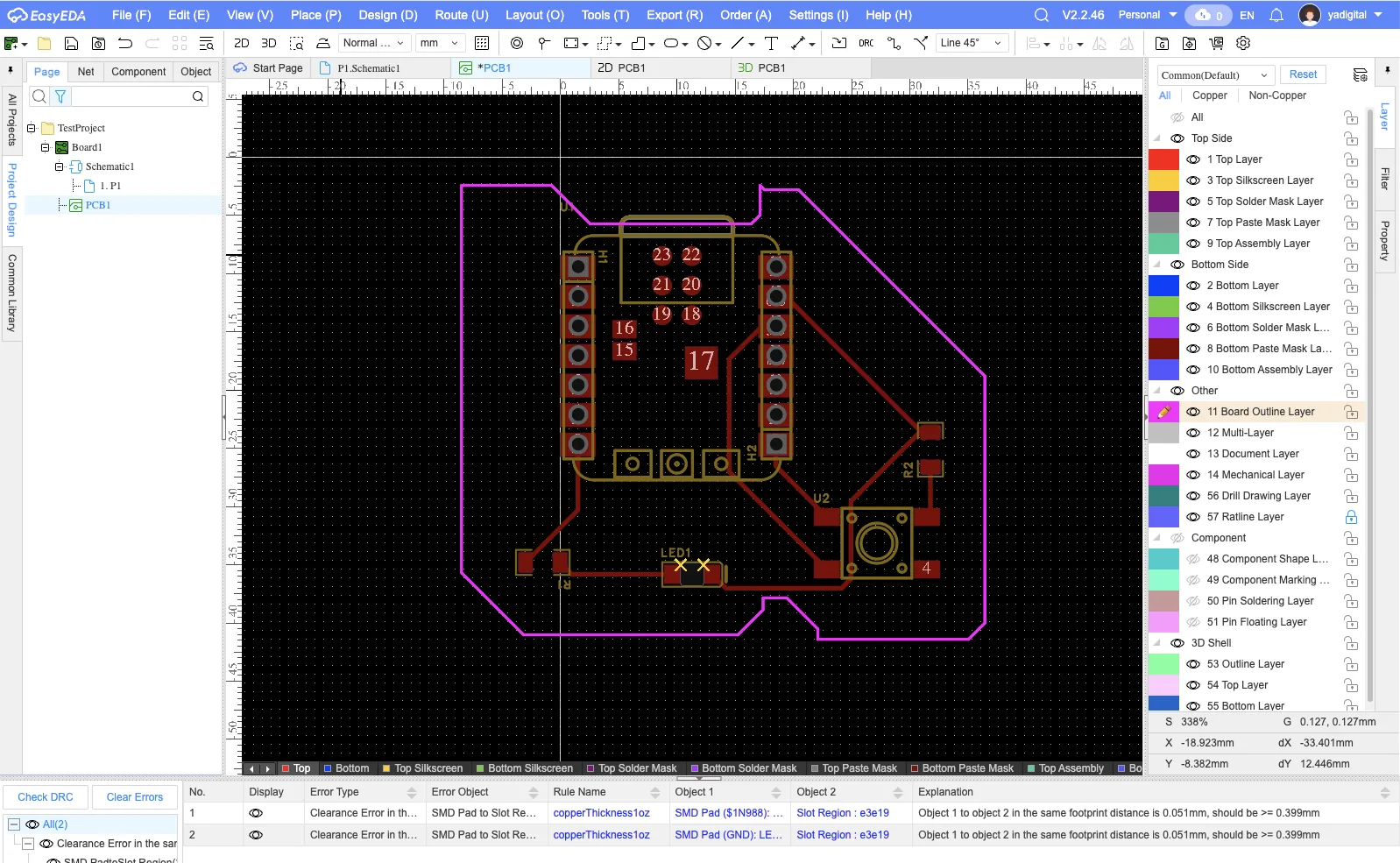The height and width of the screenshot is (863, 1400).
Task: Toggle eye for 57 Ratline Layer
Action: 1193,517
